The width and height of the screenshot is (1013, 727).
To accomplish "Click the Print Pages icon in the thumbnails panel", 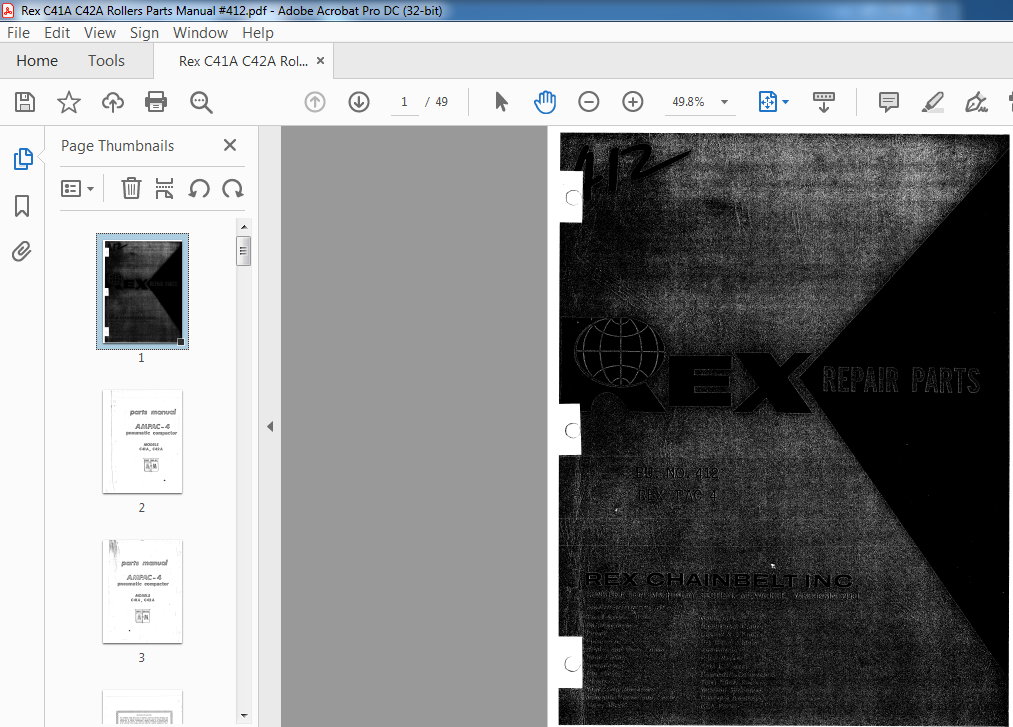I will point(164,188).
